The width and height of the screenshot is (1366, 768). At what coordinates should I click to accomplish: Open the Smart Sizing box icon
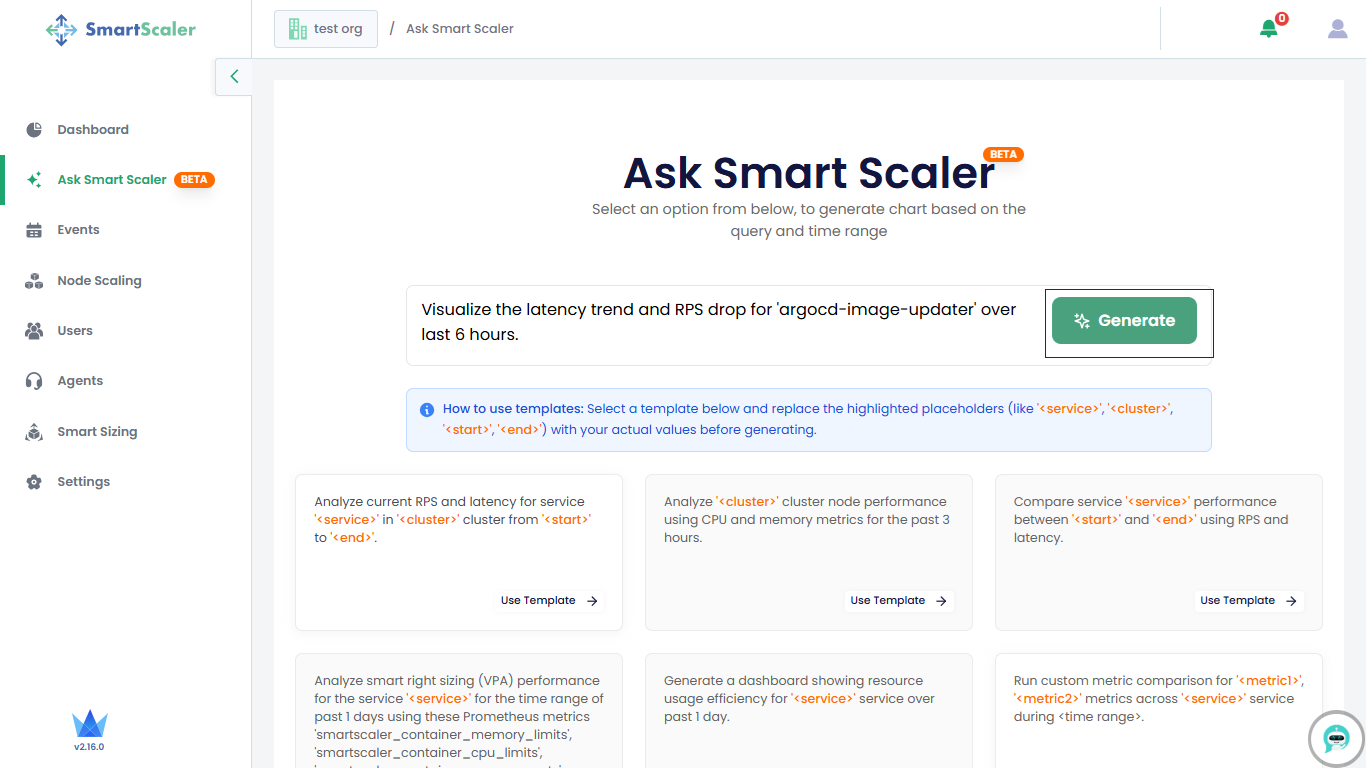click(34, 432)
